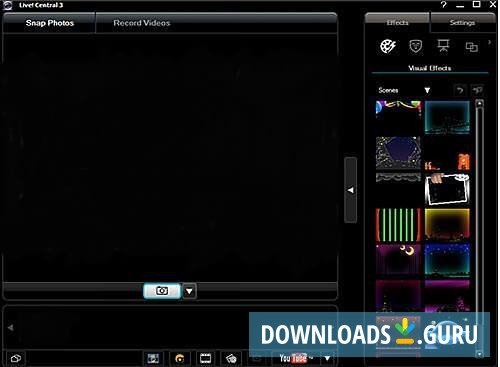
Task: Open the photo editor icon in bottom toolbar
Action: tap(153, 359)
